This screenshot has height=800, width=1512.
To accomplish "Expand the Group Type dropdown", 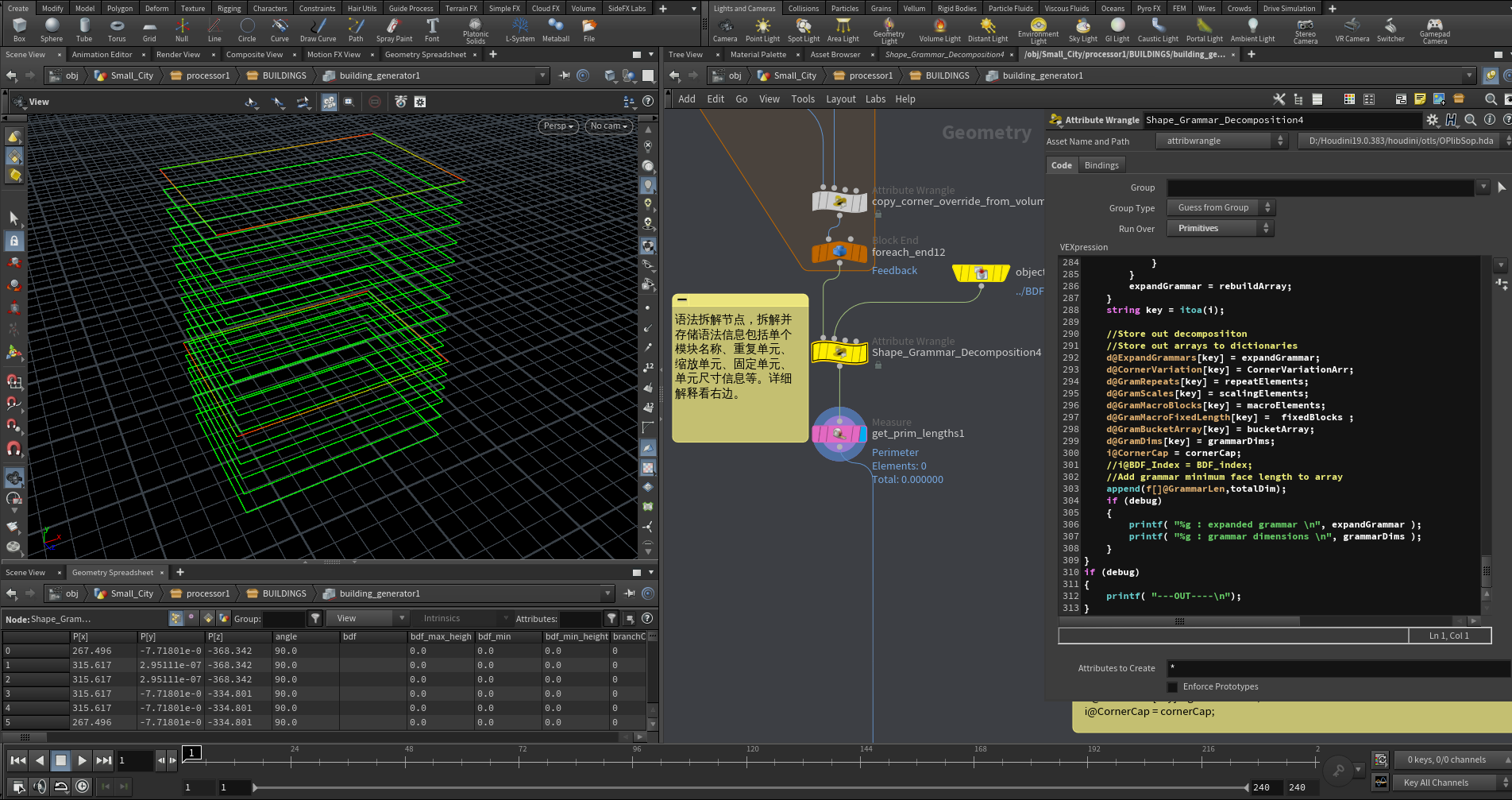I will [x=1220, y=208].
